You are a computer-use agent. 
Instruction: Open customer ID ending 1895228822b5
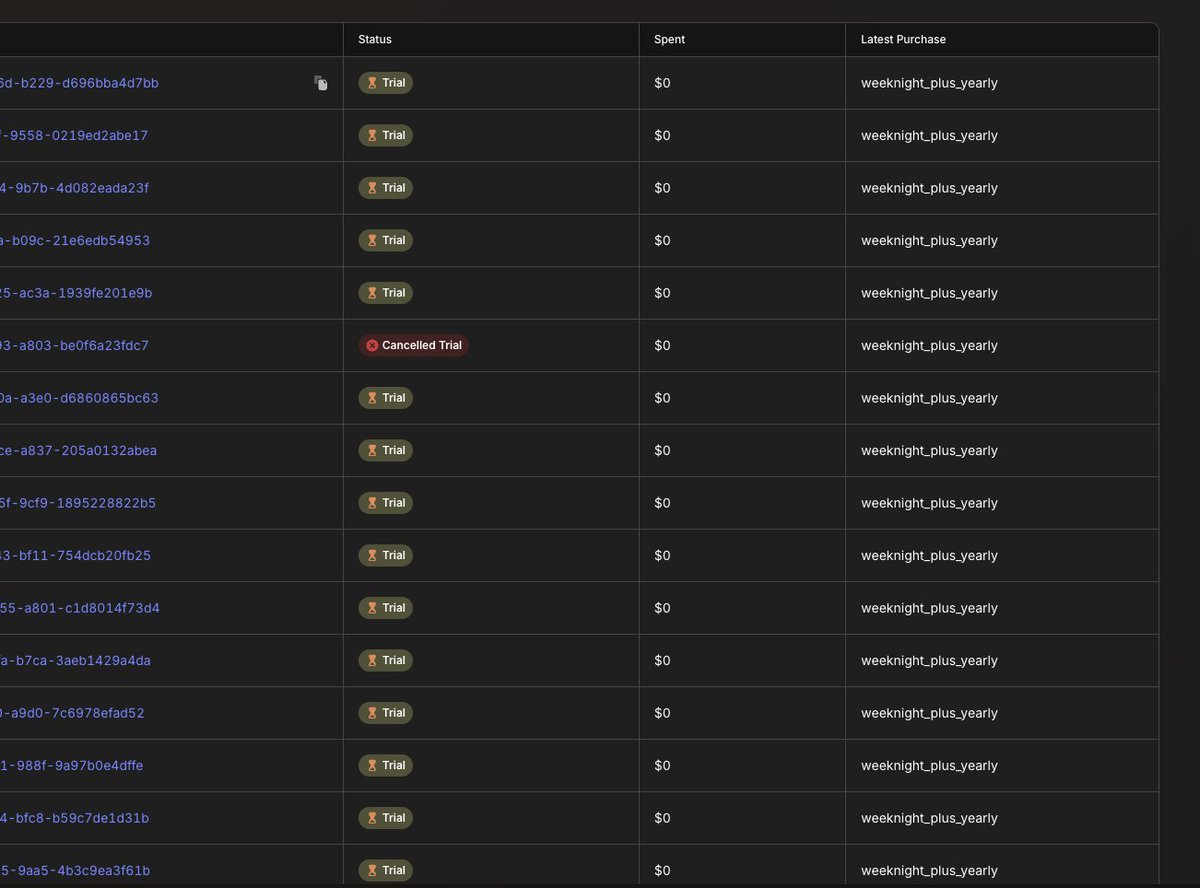click(x=78, y=503)
